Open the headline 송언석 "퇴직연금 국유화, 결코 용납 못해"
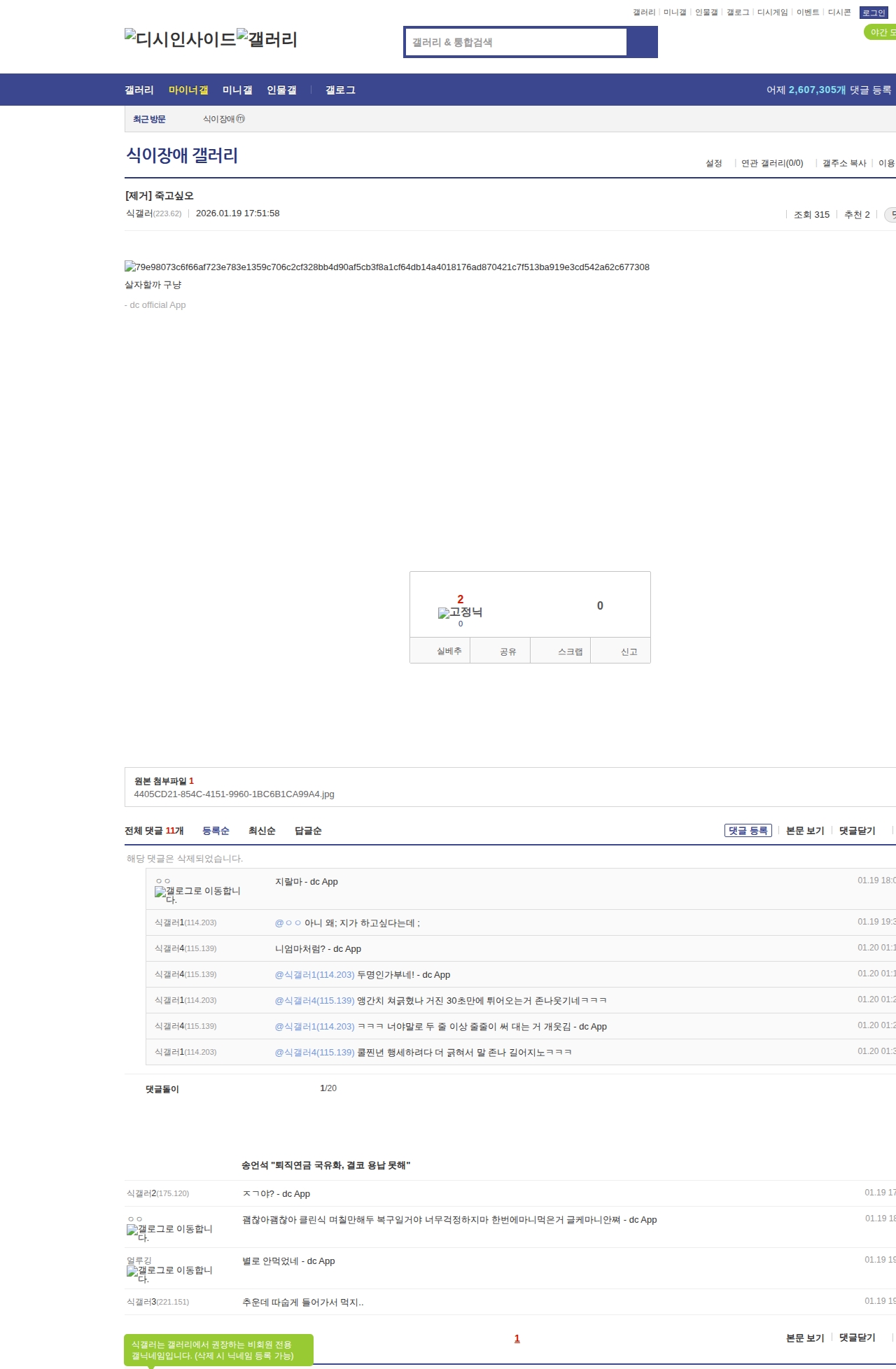This screenshot has height=1369, width=896. pyautogui.click(x=326, y=1165)
